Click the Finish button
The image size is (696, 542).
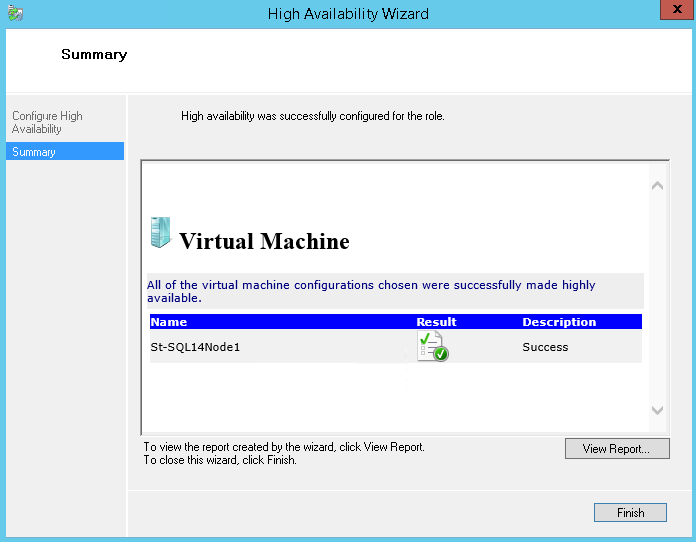click(x=630, y=512)
